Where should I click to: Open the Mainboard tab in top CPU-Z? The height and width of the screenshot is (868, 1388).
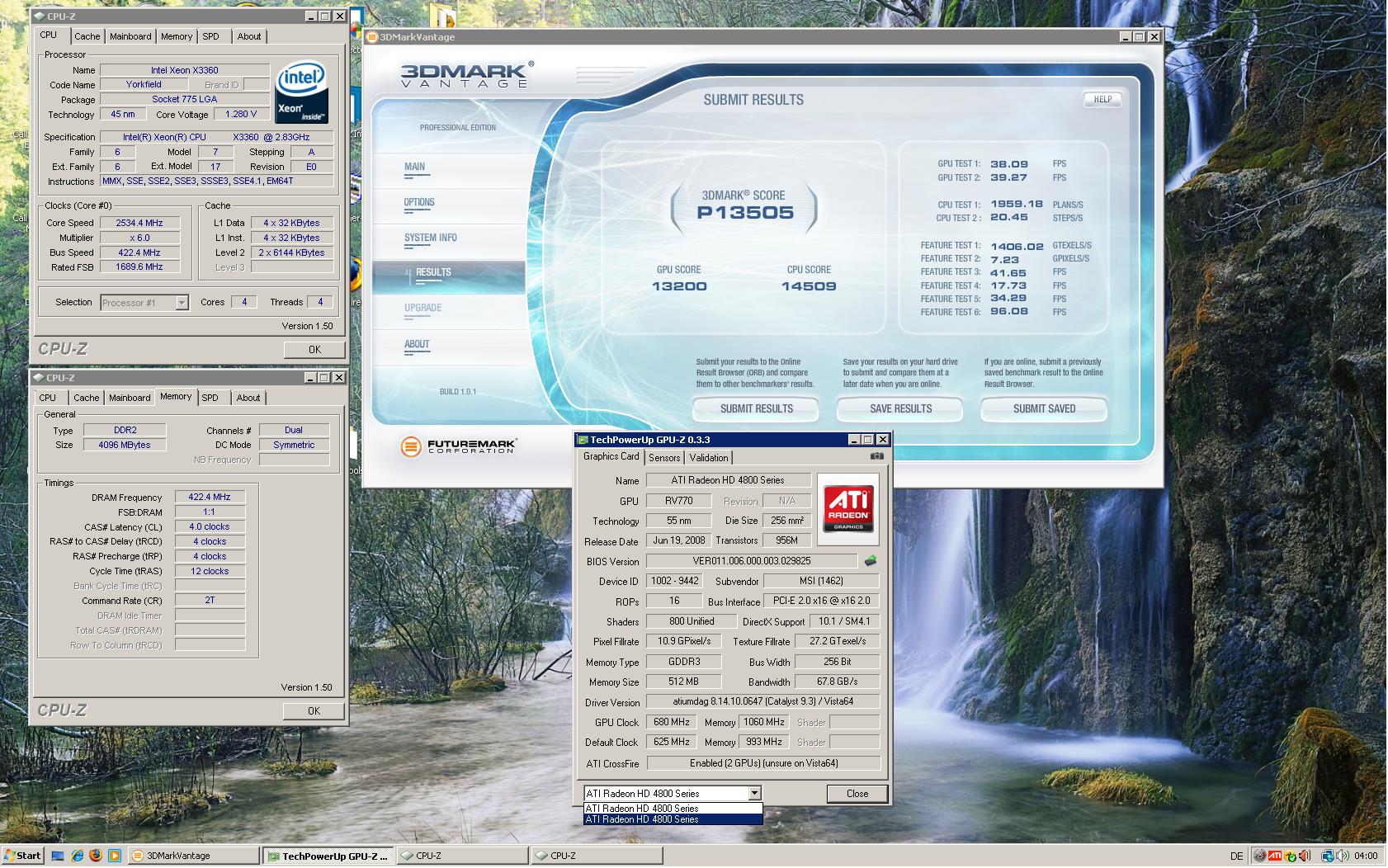[130, 36]
